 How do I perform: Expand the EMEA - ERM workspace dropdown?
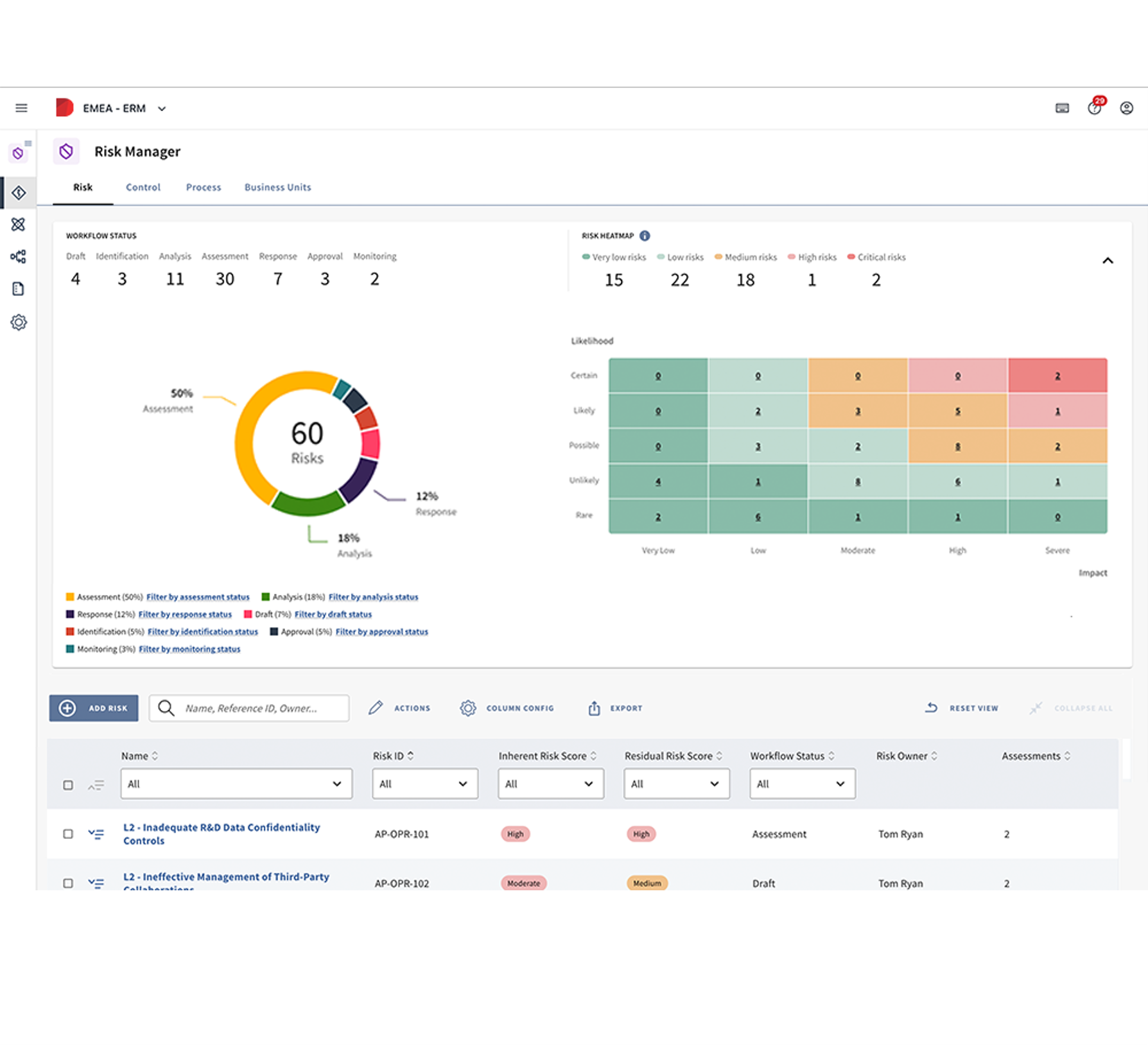click(x=162, y=108)
